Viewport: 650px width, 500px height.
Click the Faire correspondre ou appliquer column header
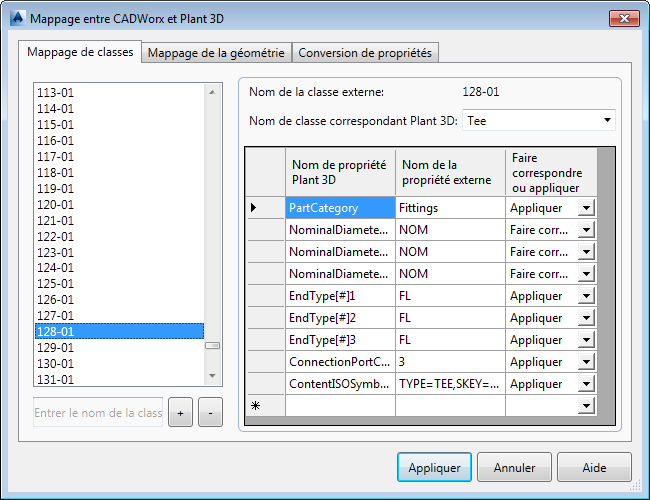(551, 172)
